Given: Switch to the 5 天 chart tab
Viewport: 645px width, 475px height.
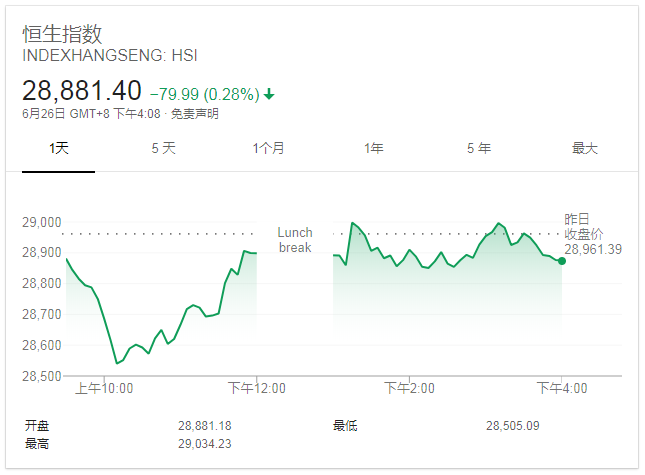Looking at the screenshot, I should (163, 148).
